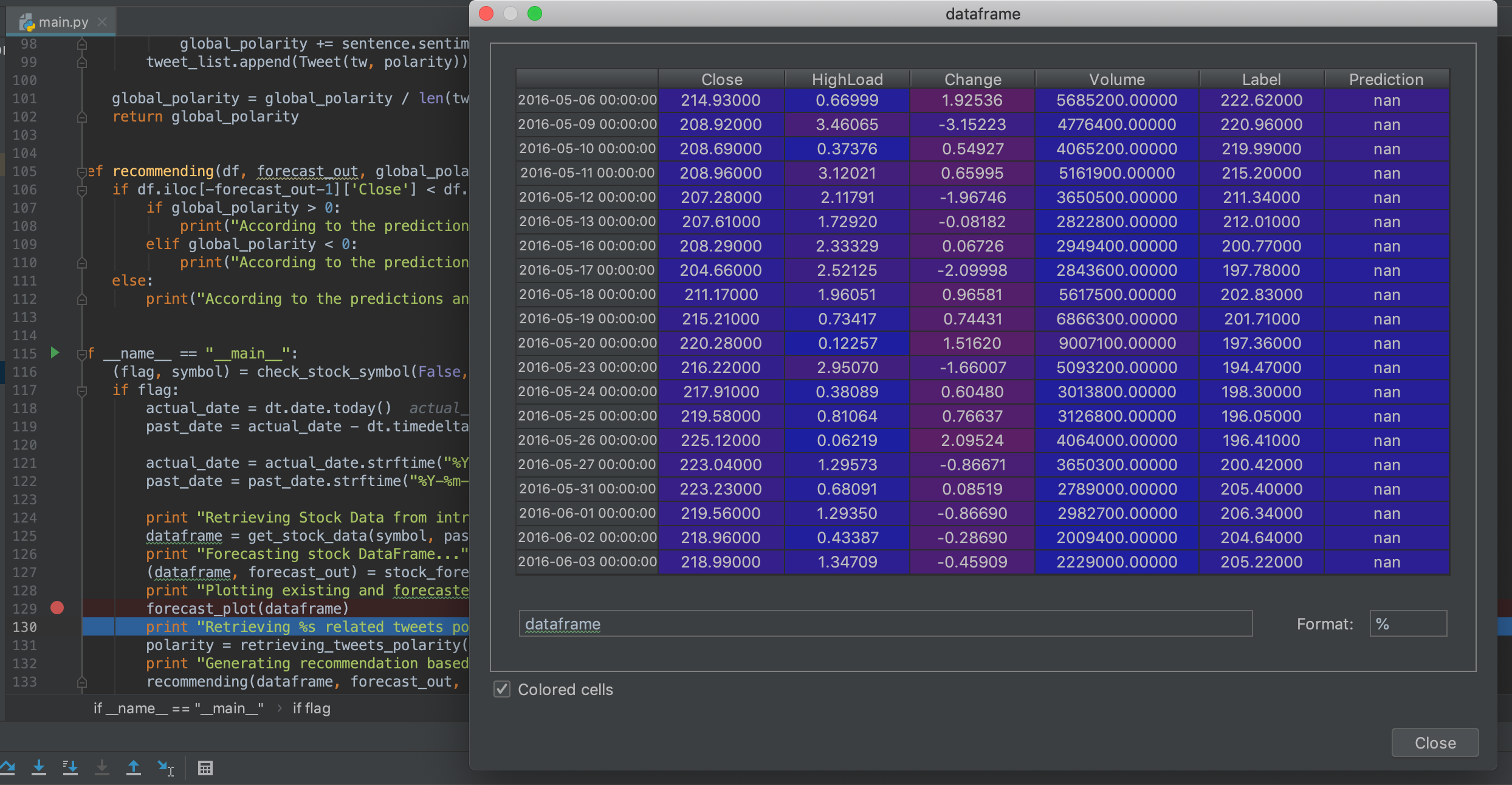
Task: Click the Close button in dataframe dialog
Action: coord(1435,742)
